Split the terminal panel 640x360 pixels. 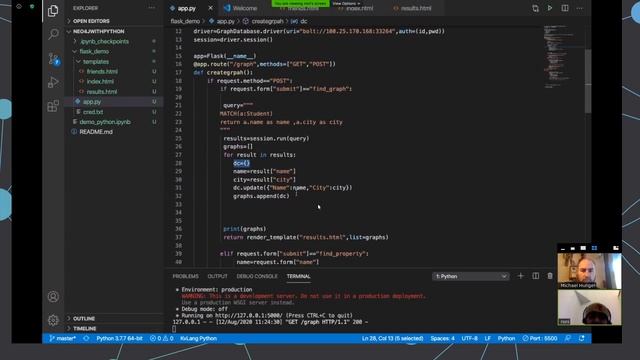[x=536, y=276]
